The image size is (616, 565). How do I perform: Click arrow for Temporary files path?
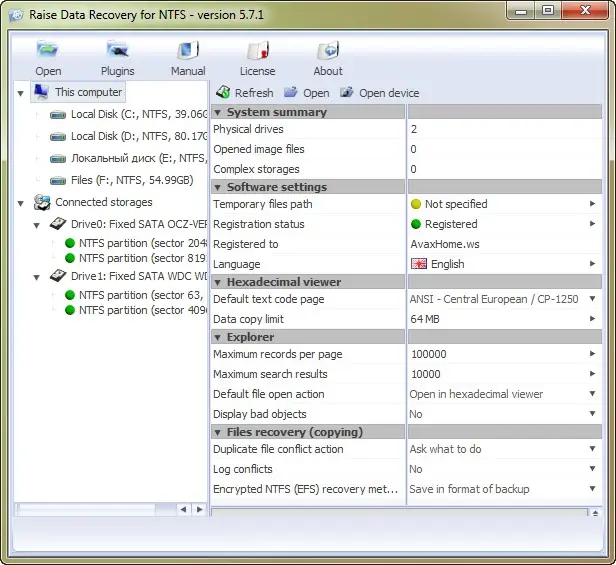pos(592,204)
